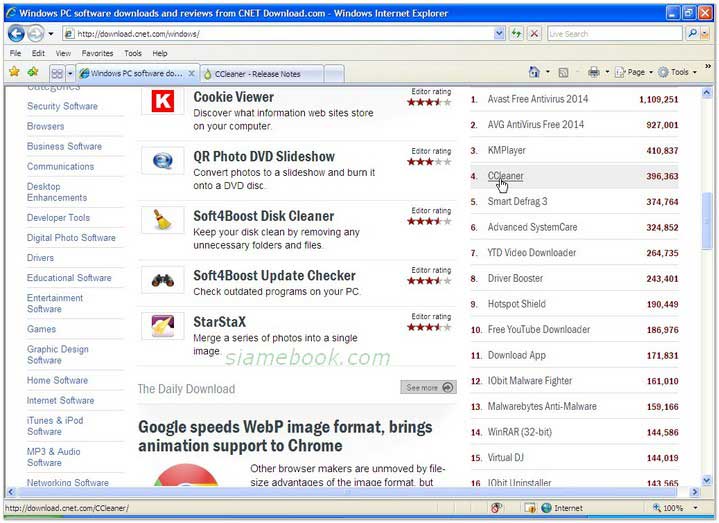719x523 pixels.
Task: Click vertical scrollbar up arrow
Action: 707,93
